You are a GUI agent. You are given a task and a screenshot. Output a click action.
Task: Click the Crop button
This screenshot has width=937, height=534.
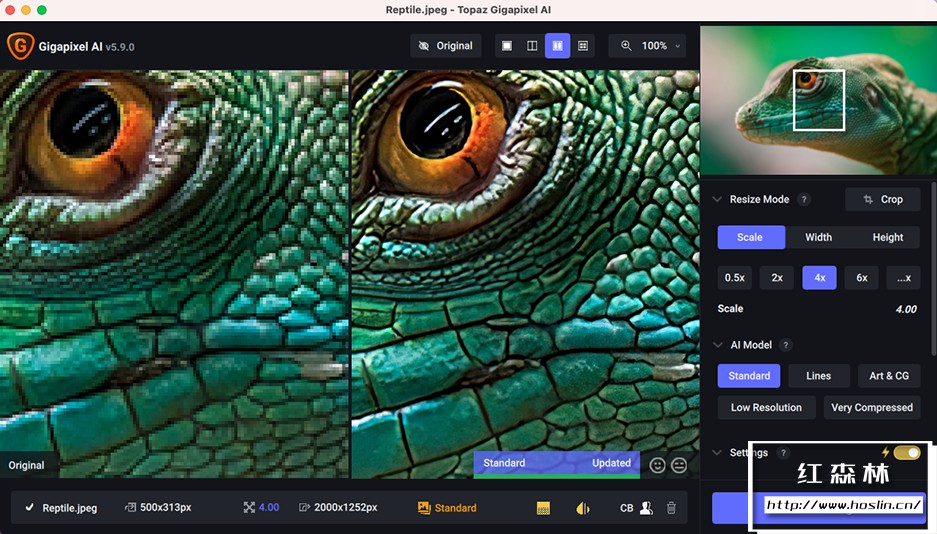[883, 200]
